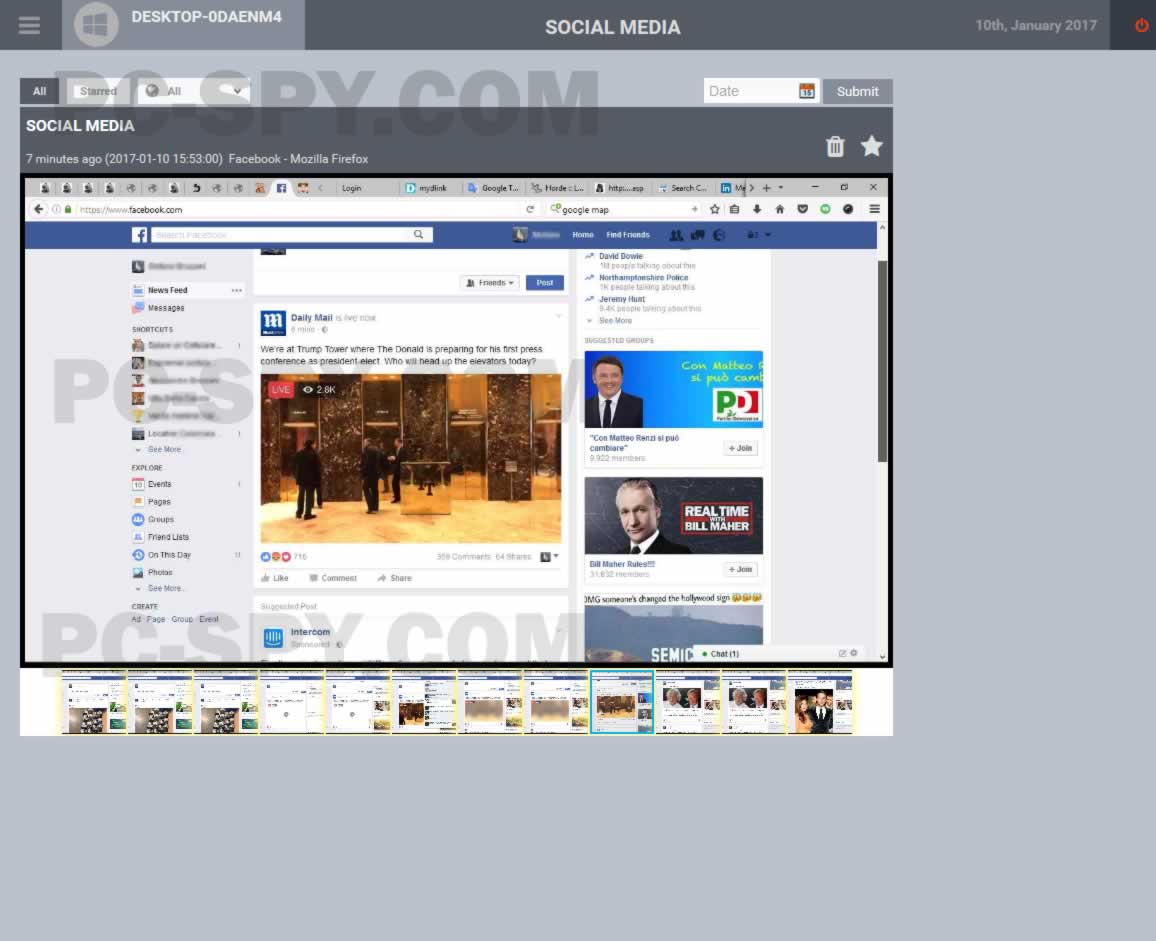The height and width of the screenshot is (941, 1156).
Task: Expand See More under trending topics
Action: click(x=615, y=321)
